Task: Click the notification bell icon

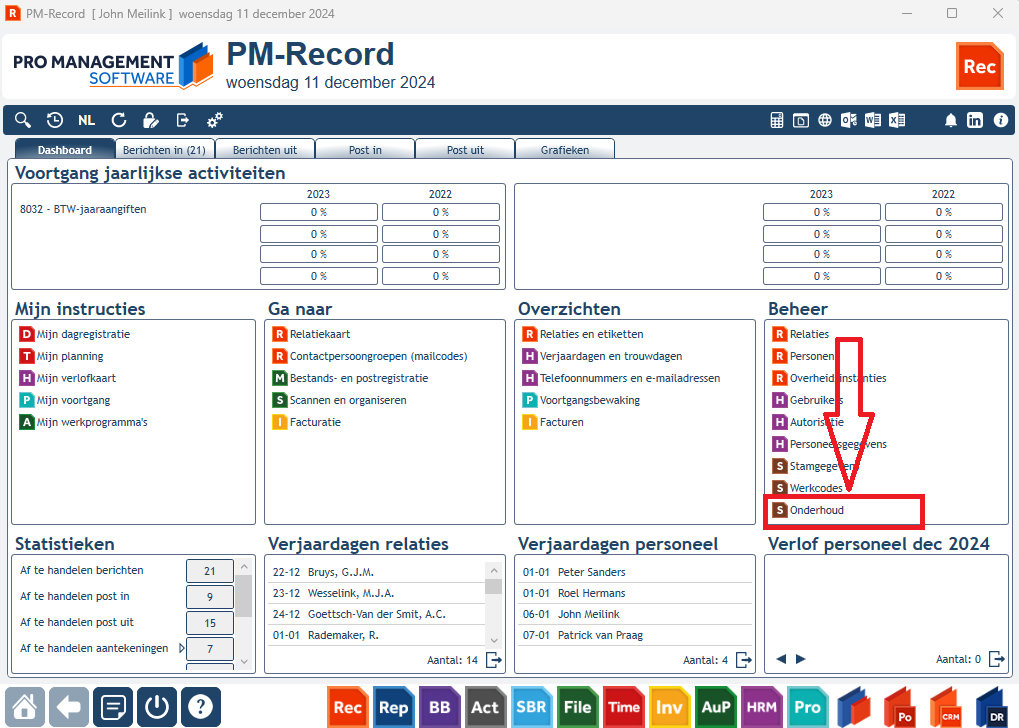Action: pyautogui.click(x=950, y=120)
